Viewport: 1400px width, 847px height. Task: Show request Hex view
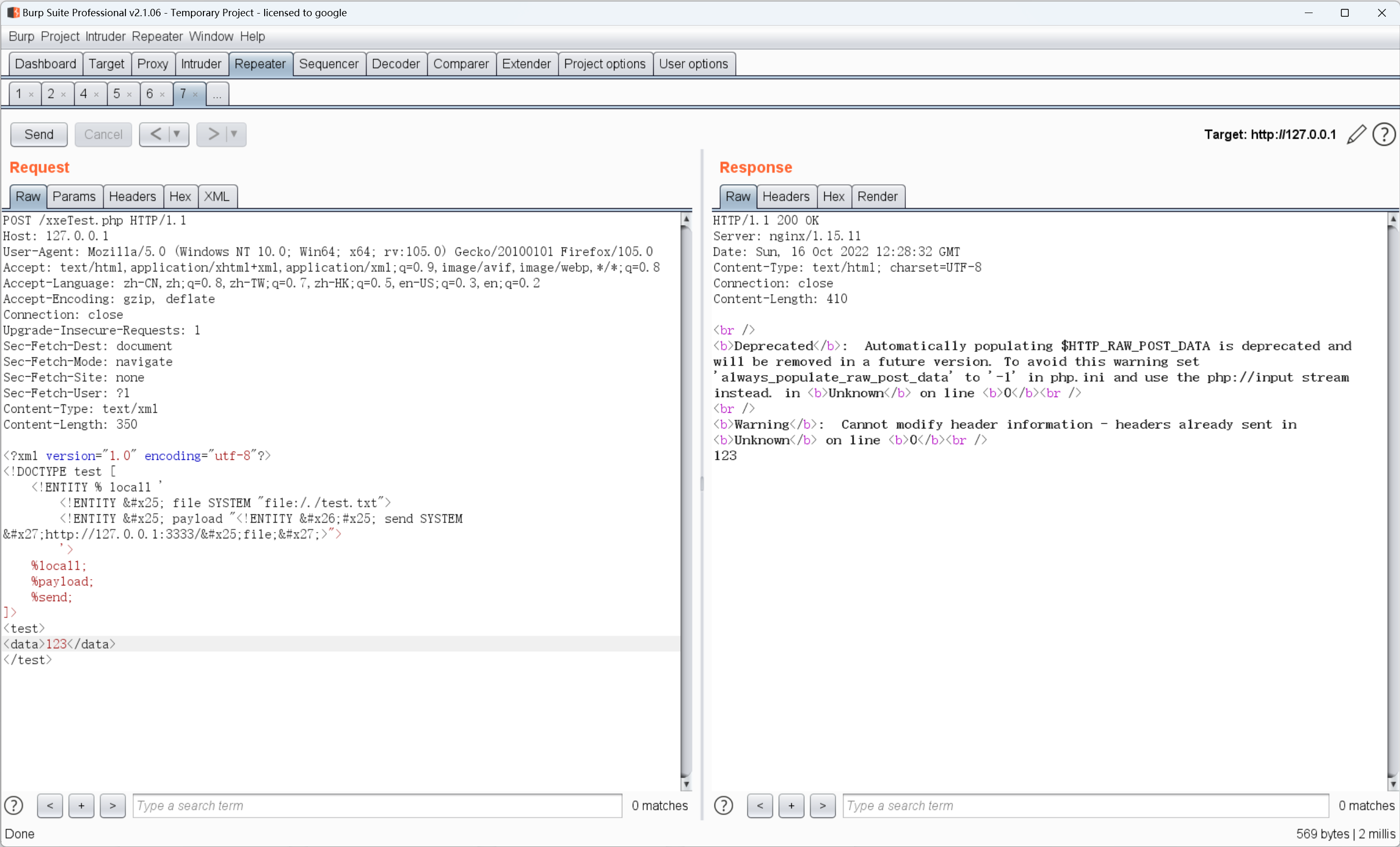click(x=180, y=197)
